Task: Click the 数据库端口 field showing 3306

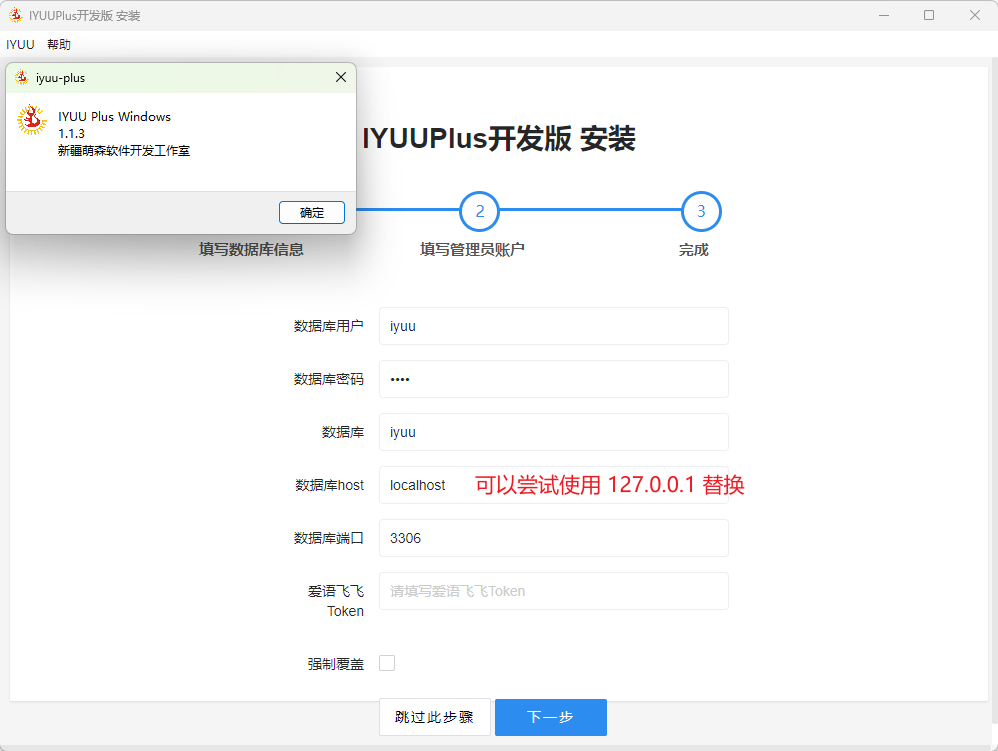Action: click(x=554, y=538)
